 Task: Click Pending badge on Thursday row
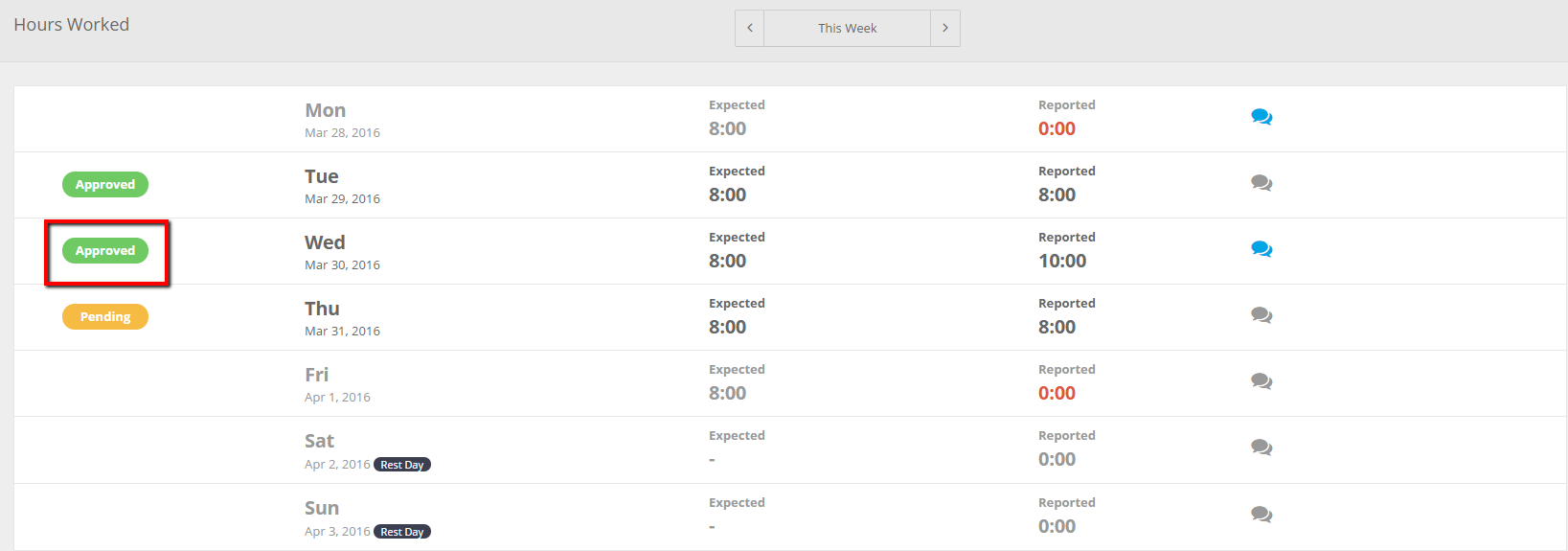105,316
